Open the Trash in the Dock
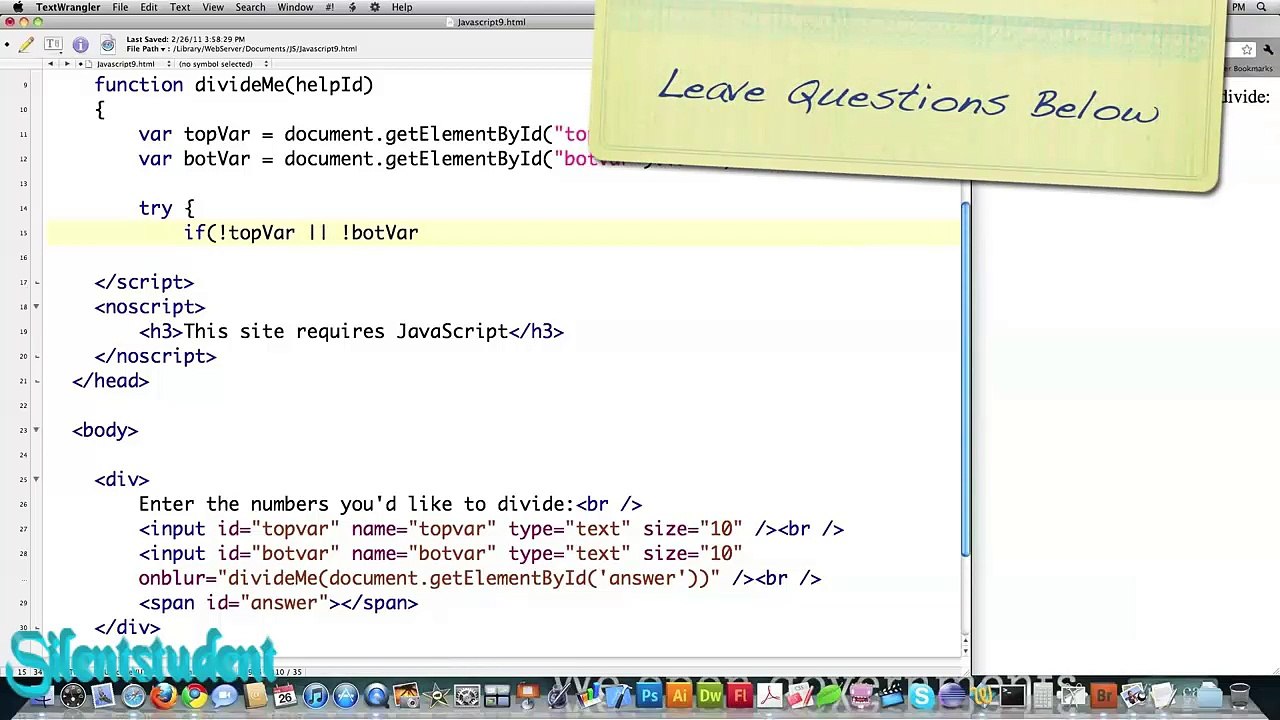The height and width of the screenshot is (720, 1280). tap(1239, 696)
